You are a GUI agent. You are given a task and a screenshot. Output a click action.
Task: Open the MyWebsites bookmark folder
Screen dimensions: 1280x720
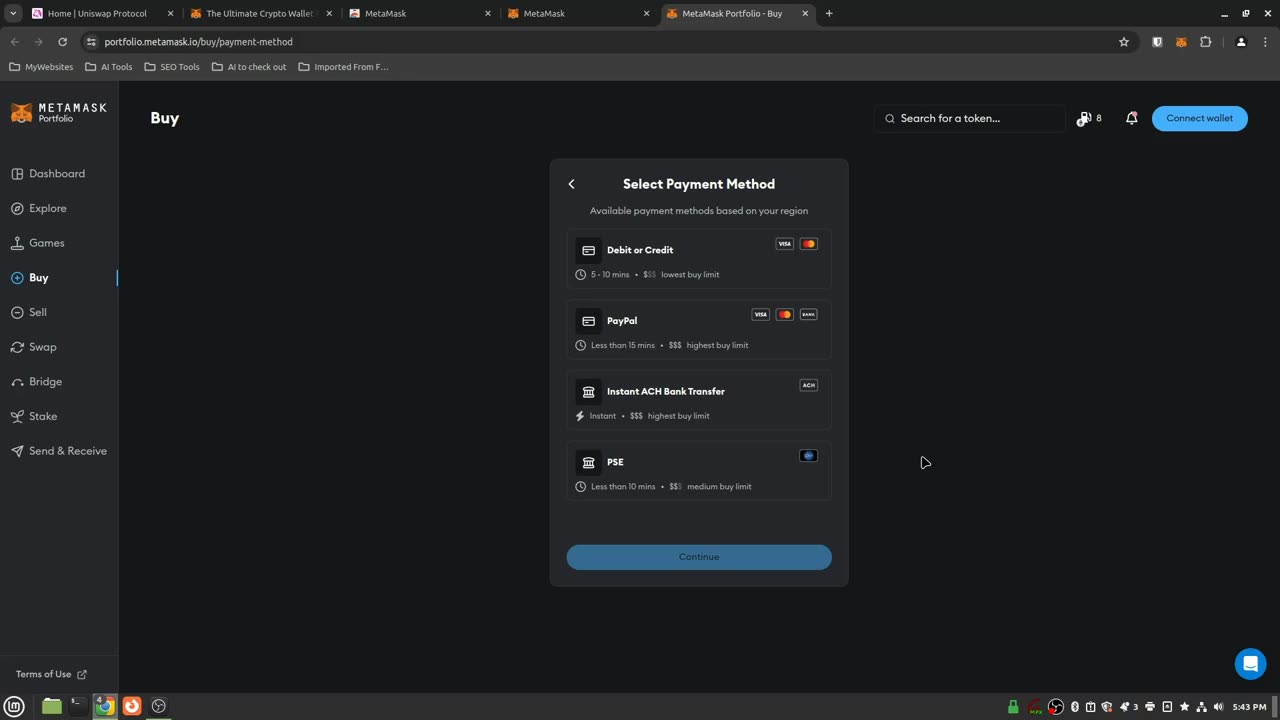coord(41,67)
